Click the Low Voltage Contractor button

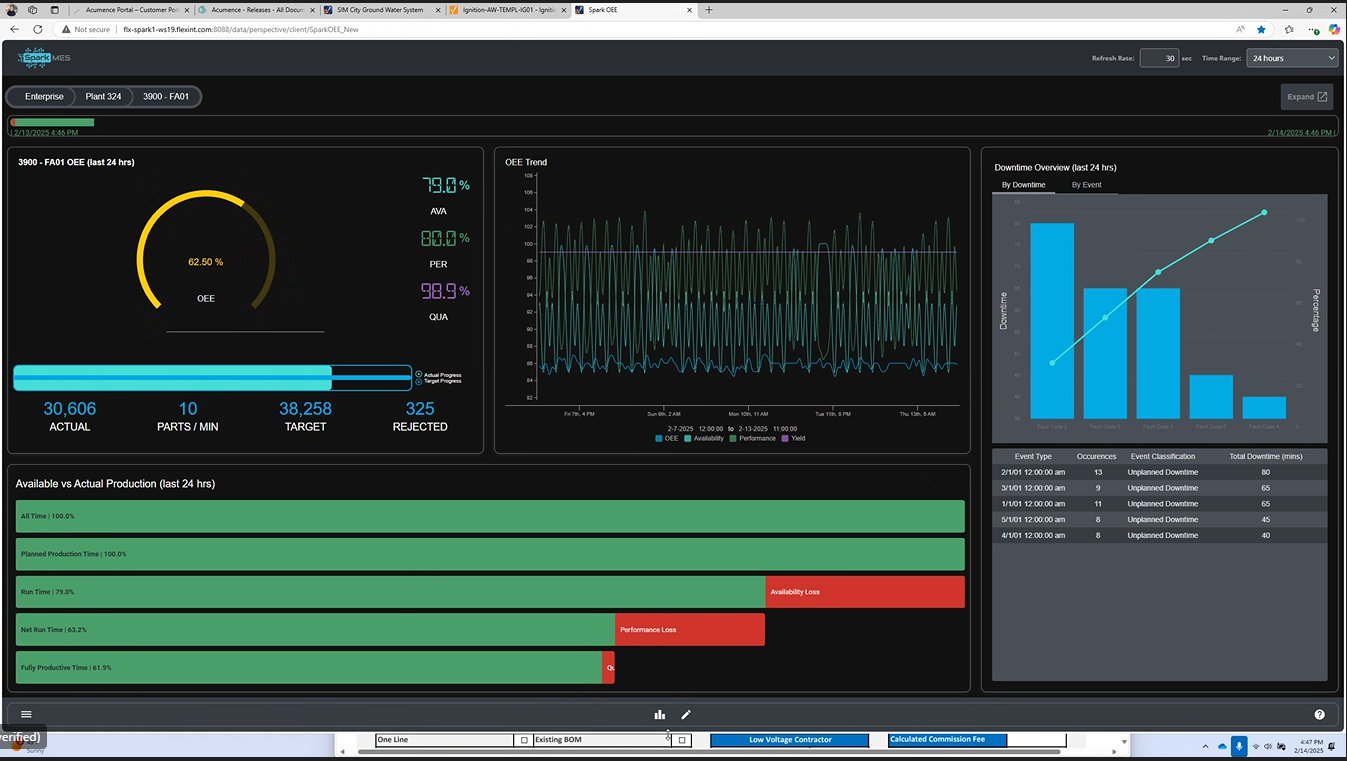coord(789,740)
